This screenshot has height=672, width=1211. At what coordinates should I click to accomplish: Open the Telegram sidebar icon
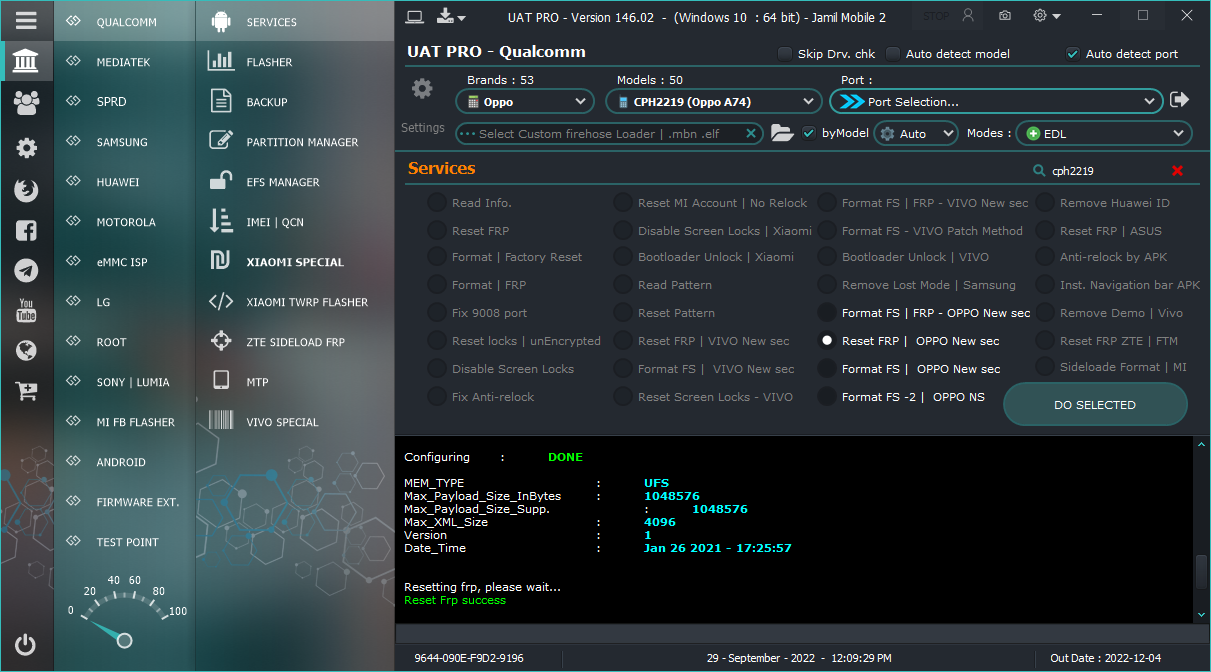pyautogui.click(x=26, y=270)
